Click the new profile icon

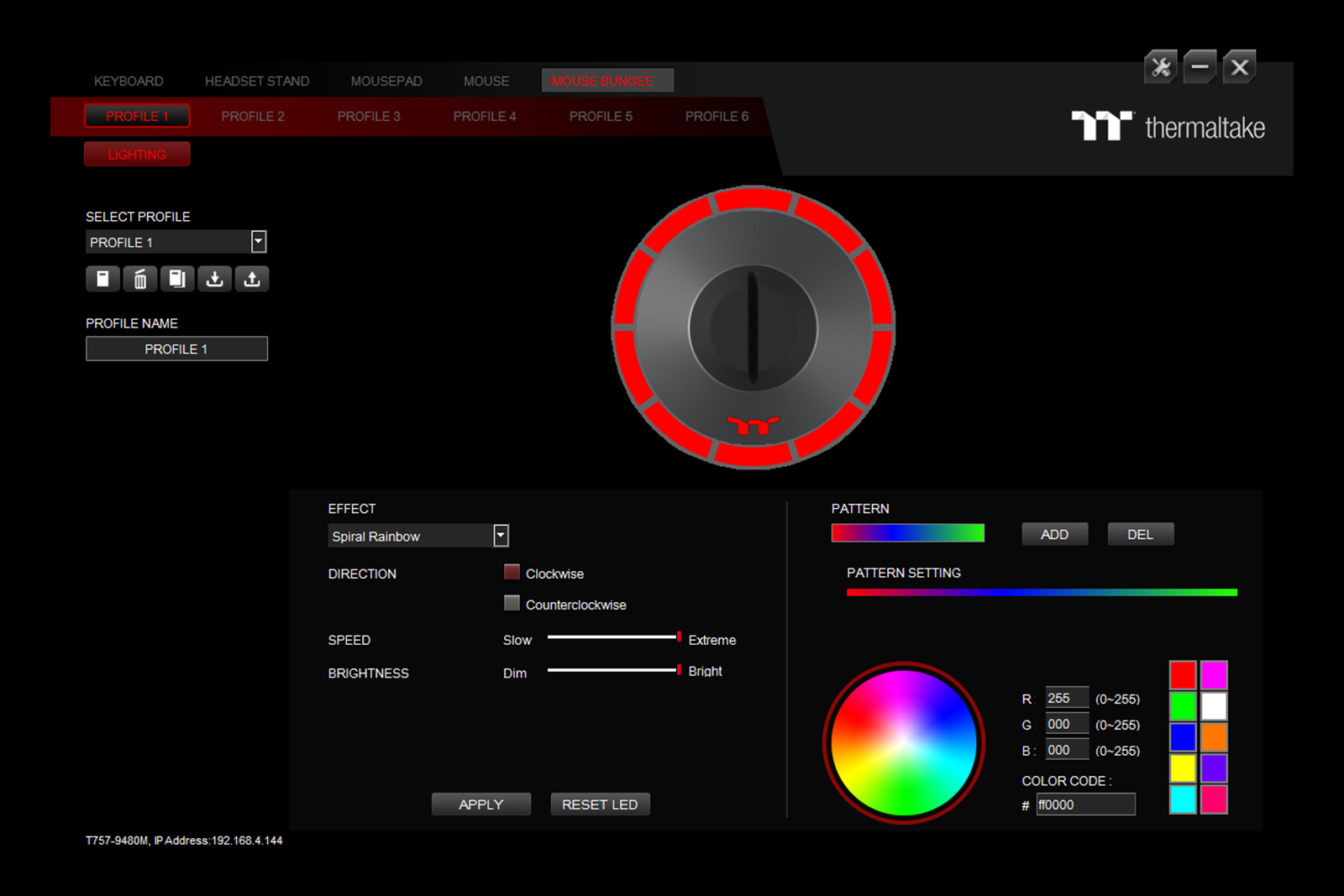pyautogui.click(x=102, y=279)
